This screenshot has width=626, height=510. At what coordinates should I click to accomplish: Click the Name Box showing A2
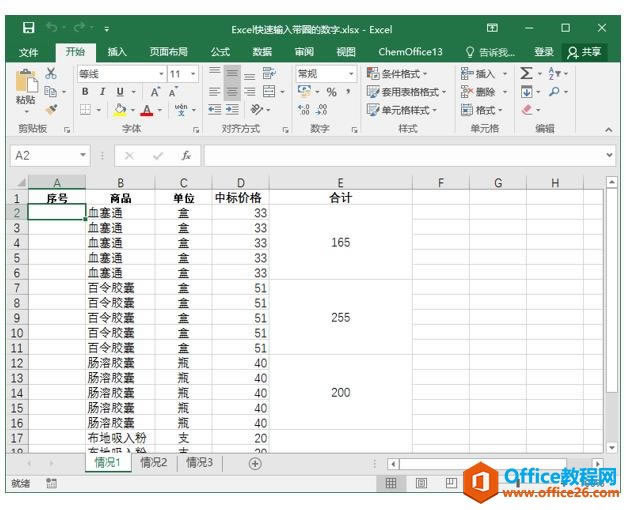pyautogui.click(x=50, y=155)
